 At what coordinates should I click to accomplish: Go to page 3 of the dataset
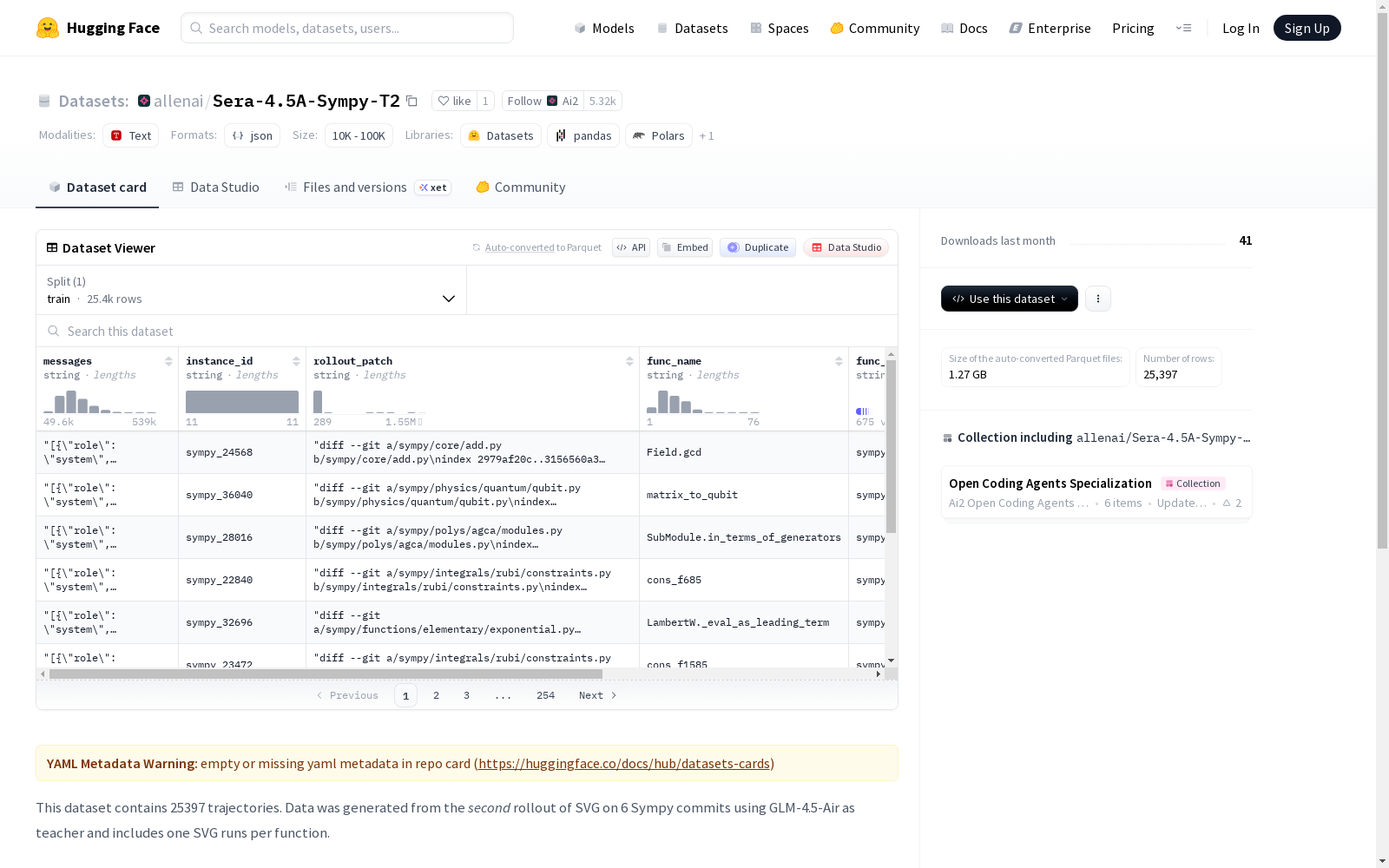tap(466, 695)
